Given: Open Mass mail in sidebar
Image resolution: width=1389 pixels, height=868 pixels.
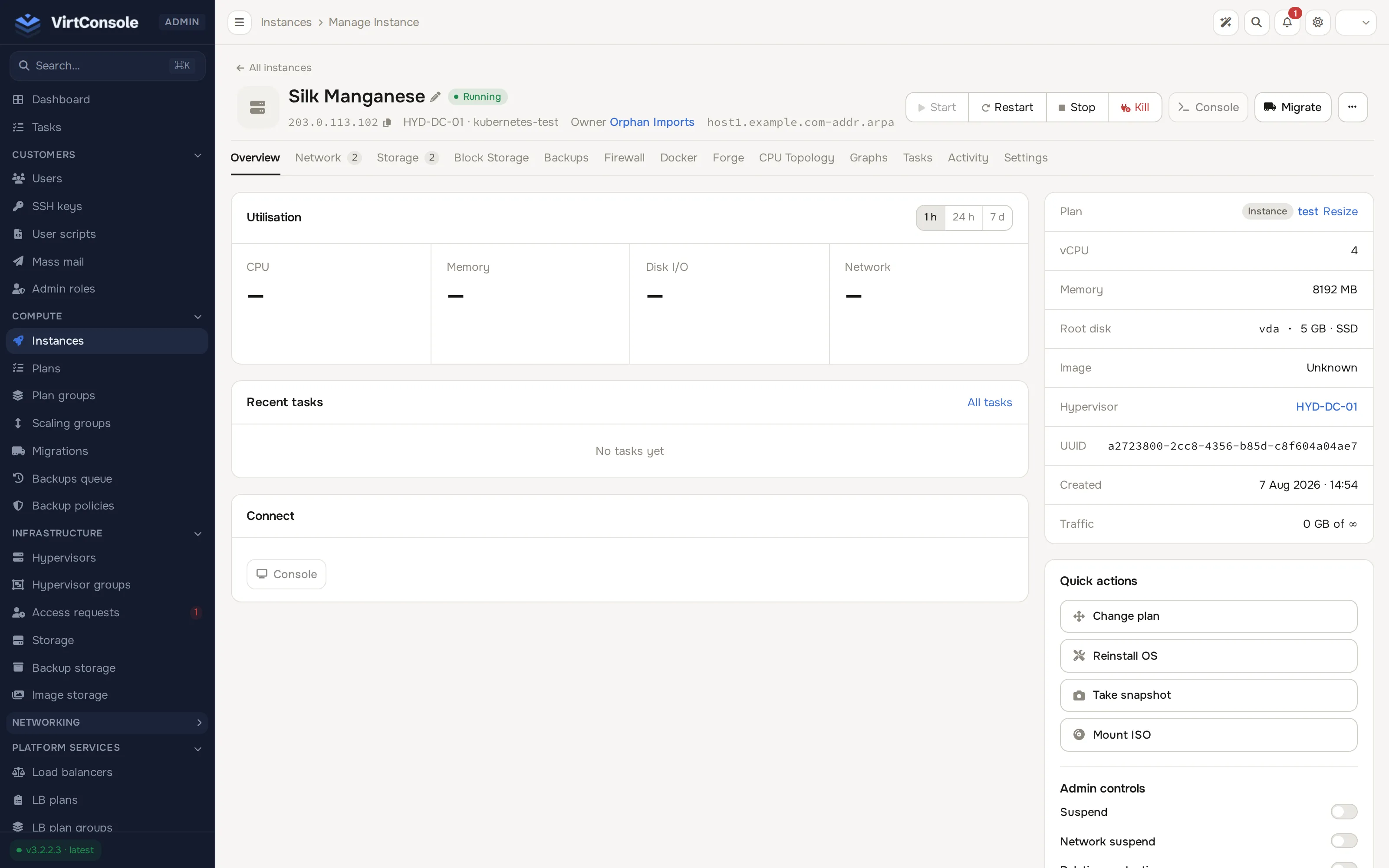Looking at the screenshot, I should (x=107, y=261).
